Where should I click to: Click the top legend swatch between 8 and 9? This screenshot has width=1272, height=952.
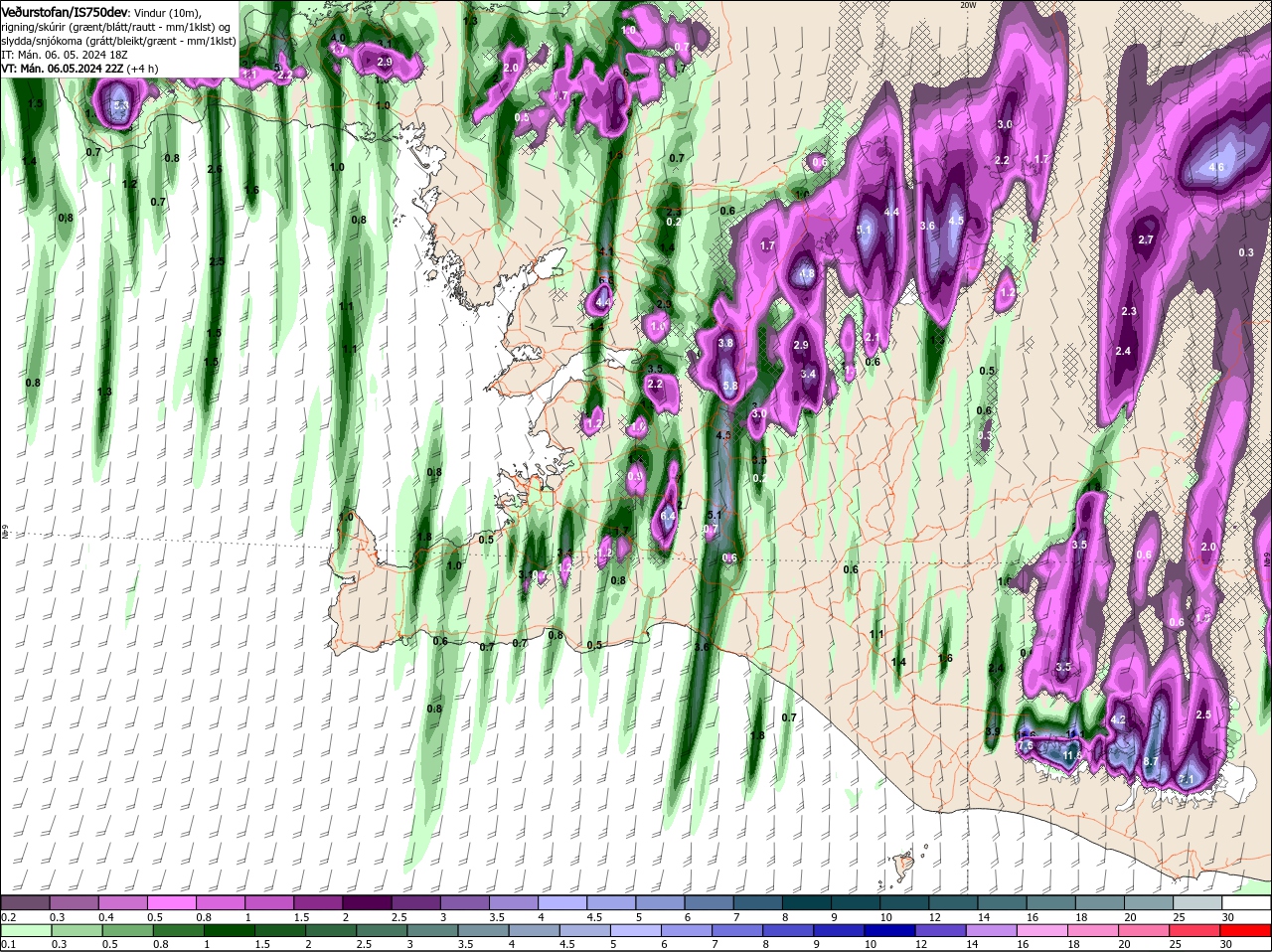pos(807,901)
